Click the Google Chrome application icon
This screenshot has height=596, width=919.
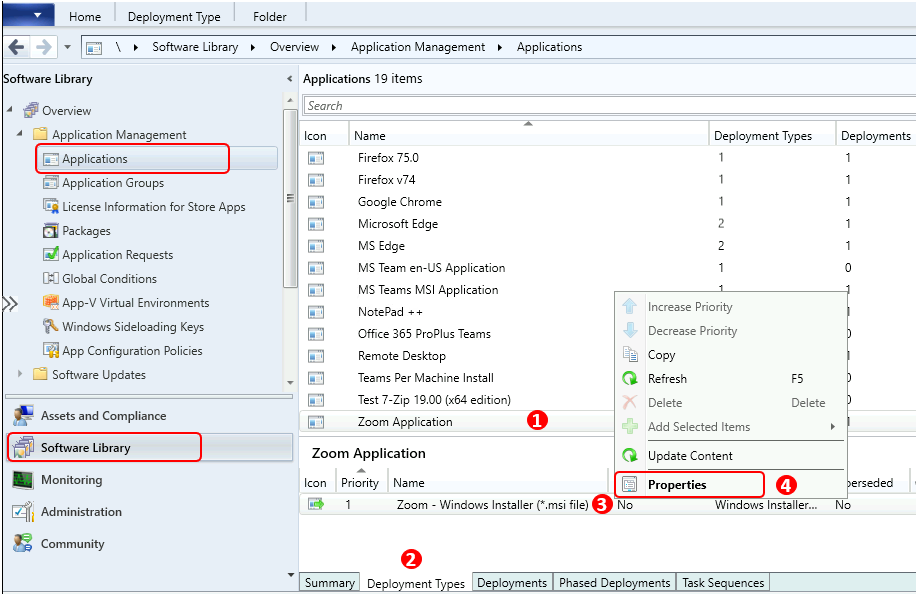(316, 202)
